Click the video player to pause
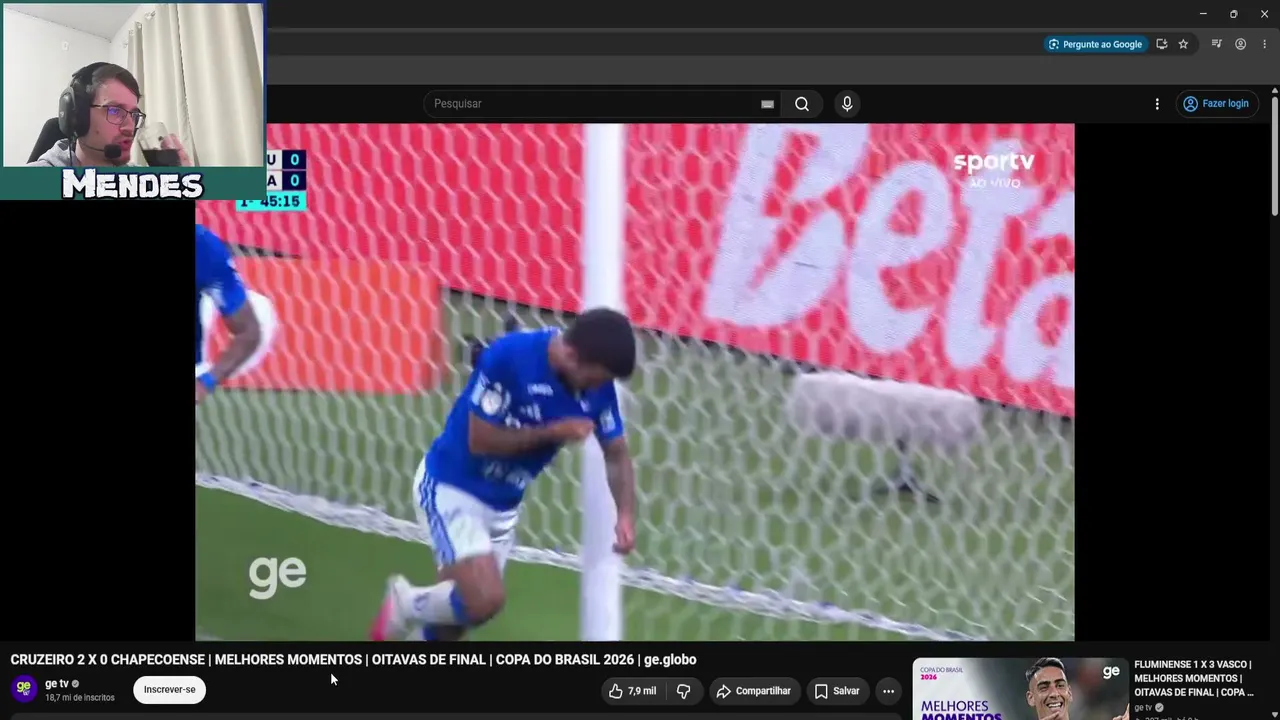Viewport: 1280px width, 720px height. tap(635, 382)
